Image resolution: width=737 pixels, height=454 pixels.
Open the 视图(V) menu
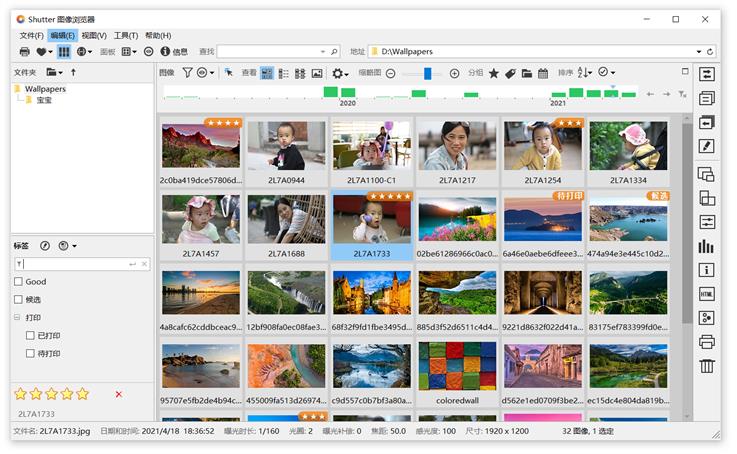pos(94,35)
